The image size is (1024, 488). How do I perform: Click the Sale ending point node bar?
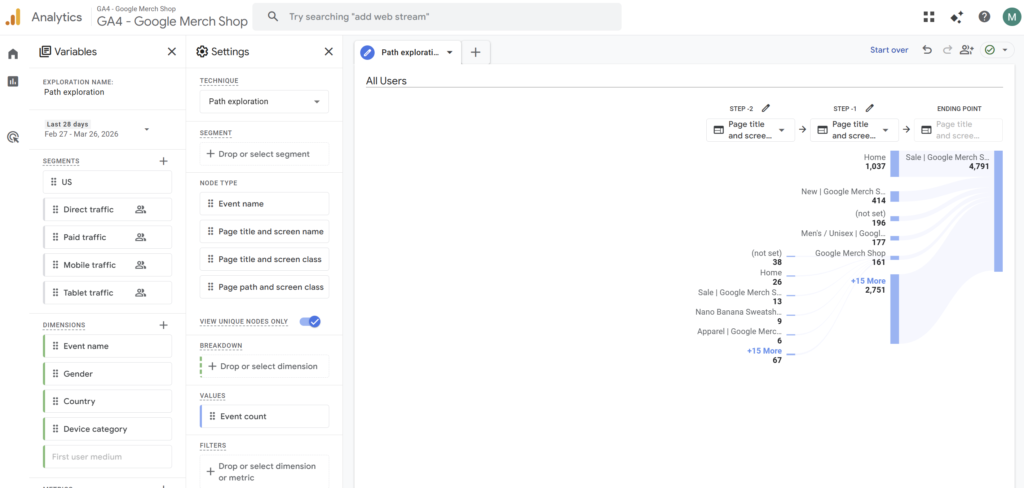(x=998, y=212)
